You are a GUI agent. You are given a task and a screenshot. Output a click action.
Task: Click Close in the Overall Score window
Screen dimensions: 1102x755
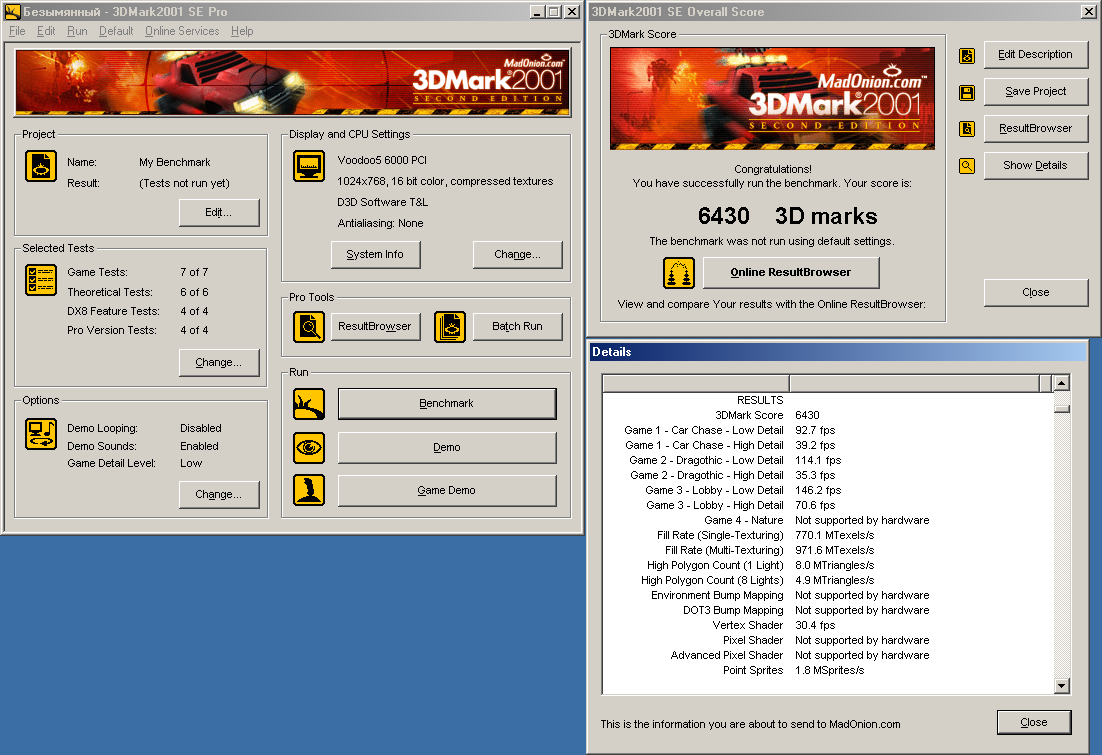click(x=1035, y=292)
